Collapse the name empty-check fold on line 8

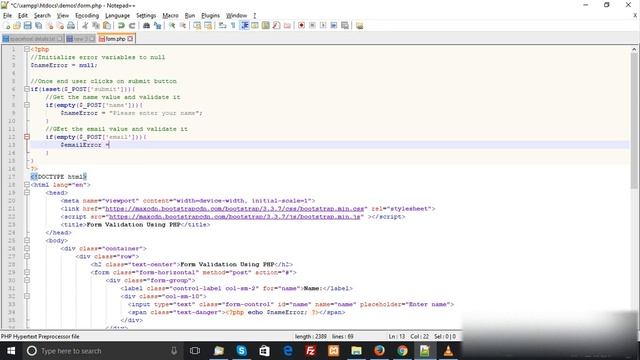[x=27, y=105]
